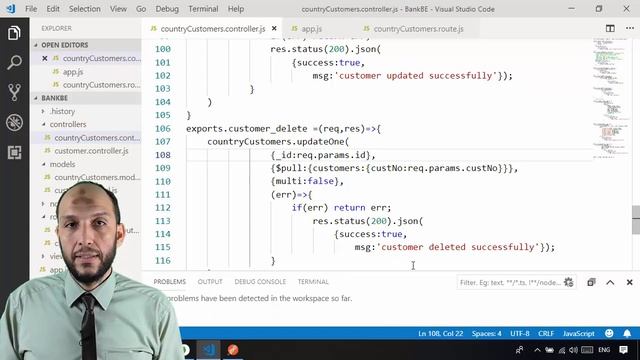The height and width of the screenshot is (360, 640).
Task: Open the Extensions view in activity bar
Action: [x=14, y=152]
